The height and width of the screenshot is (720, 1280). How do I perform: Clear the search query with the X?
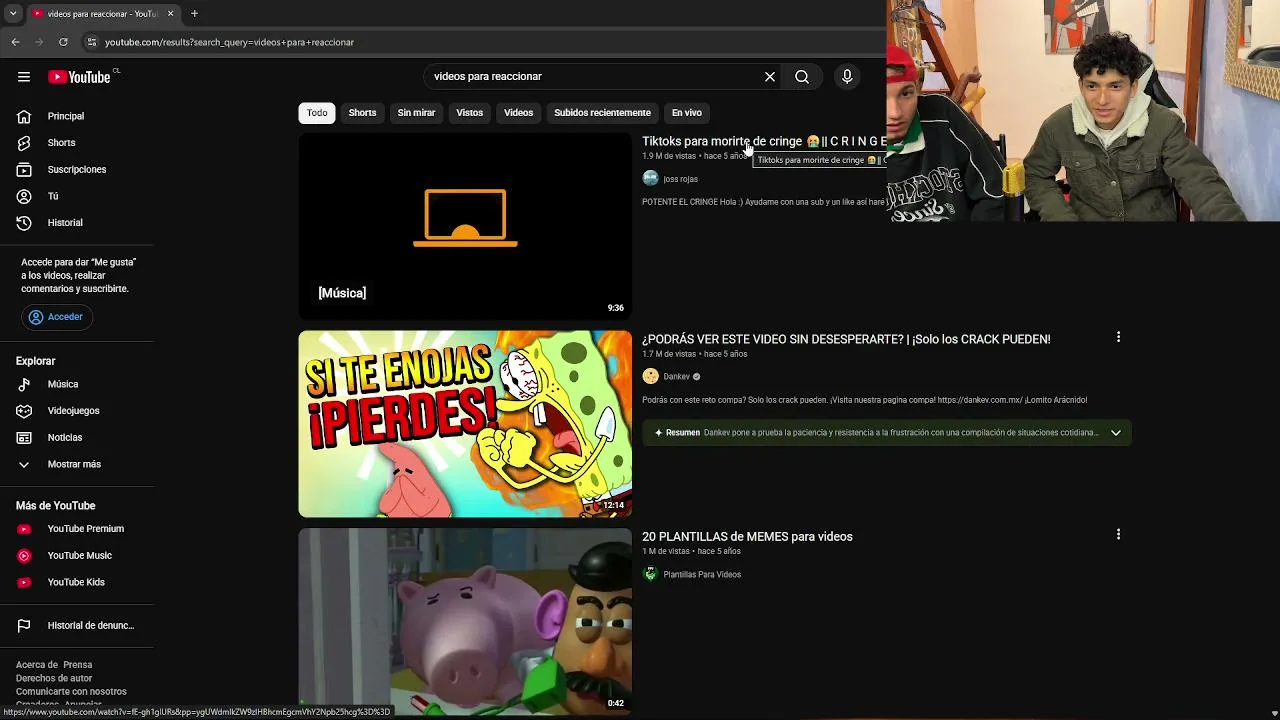point(770,77)
